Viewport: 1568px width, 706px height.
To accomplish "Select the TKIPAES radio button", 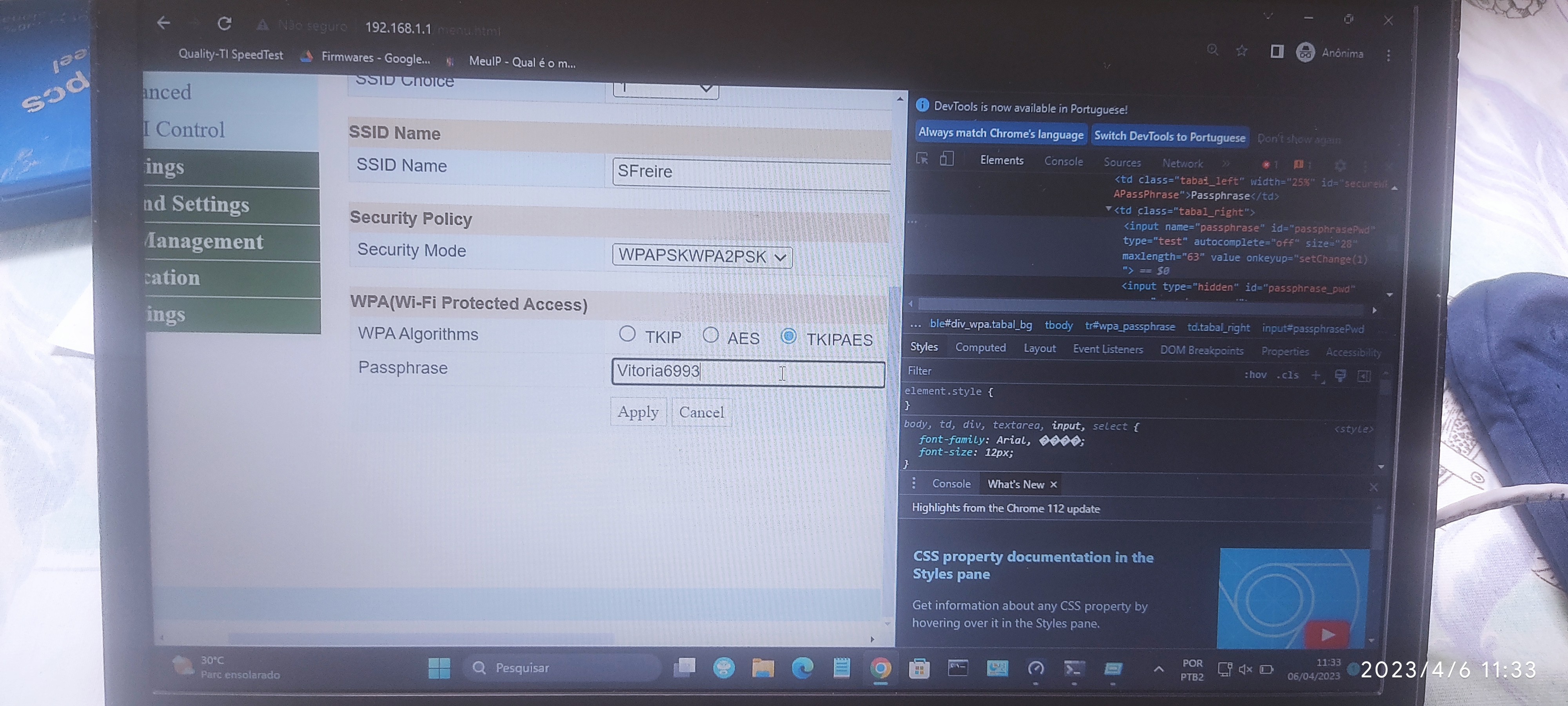I will tap(788, 336).
